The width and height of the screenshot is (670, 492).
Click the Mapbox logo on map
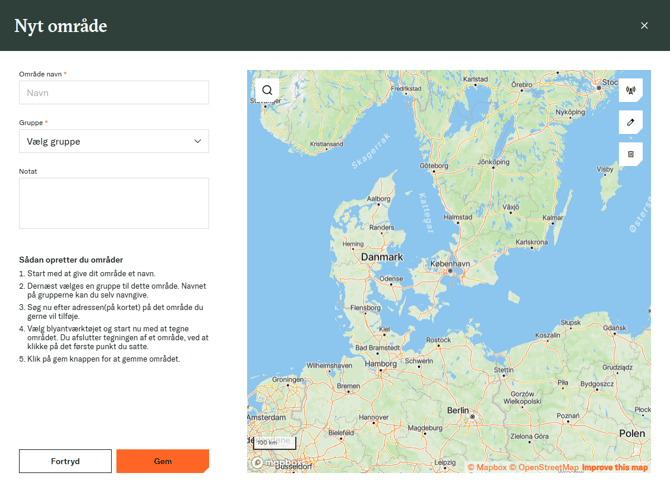[x=272, y=463]
